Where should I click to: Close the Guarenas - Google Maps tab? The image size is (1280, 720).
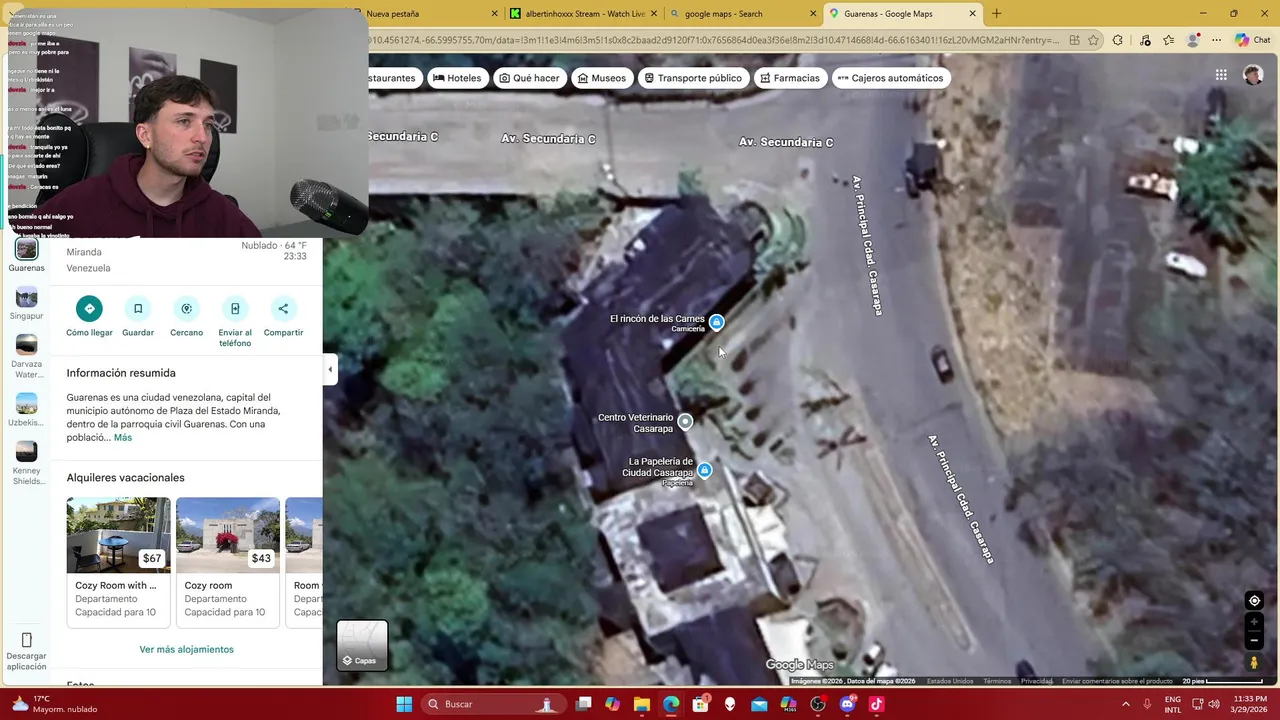tap(972, 14)
